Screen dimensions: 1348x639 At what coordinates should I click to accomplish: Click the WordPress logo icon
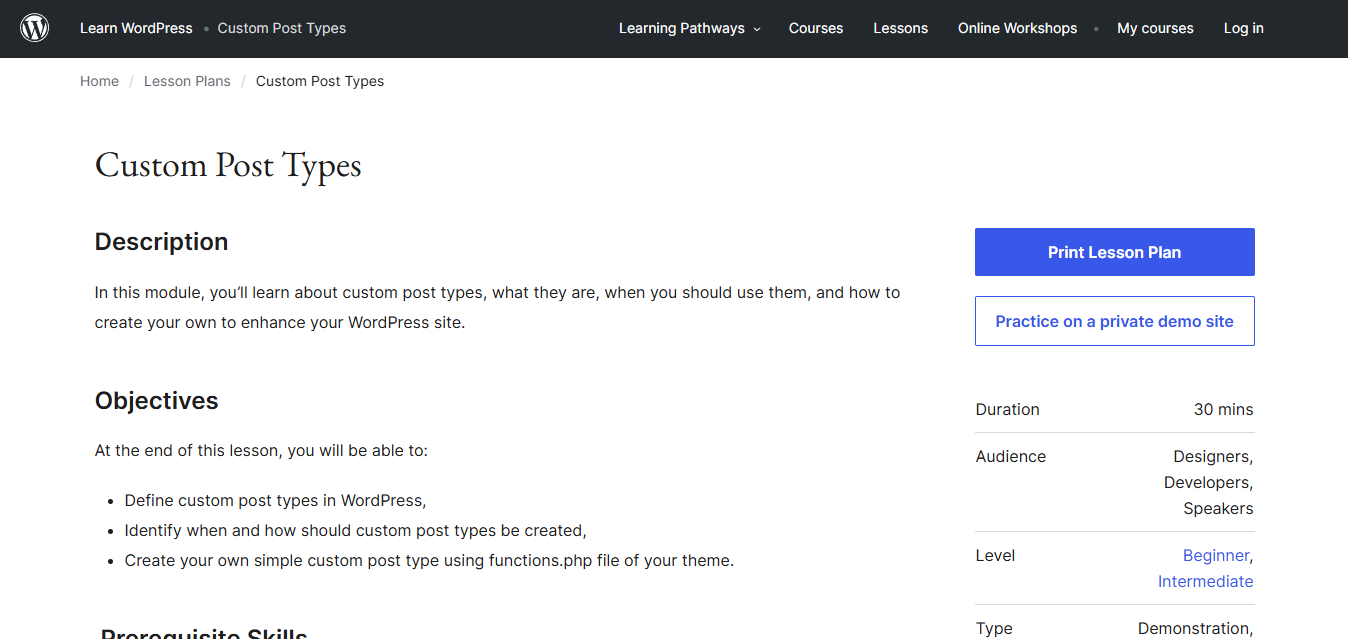tap(34, 27)
